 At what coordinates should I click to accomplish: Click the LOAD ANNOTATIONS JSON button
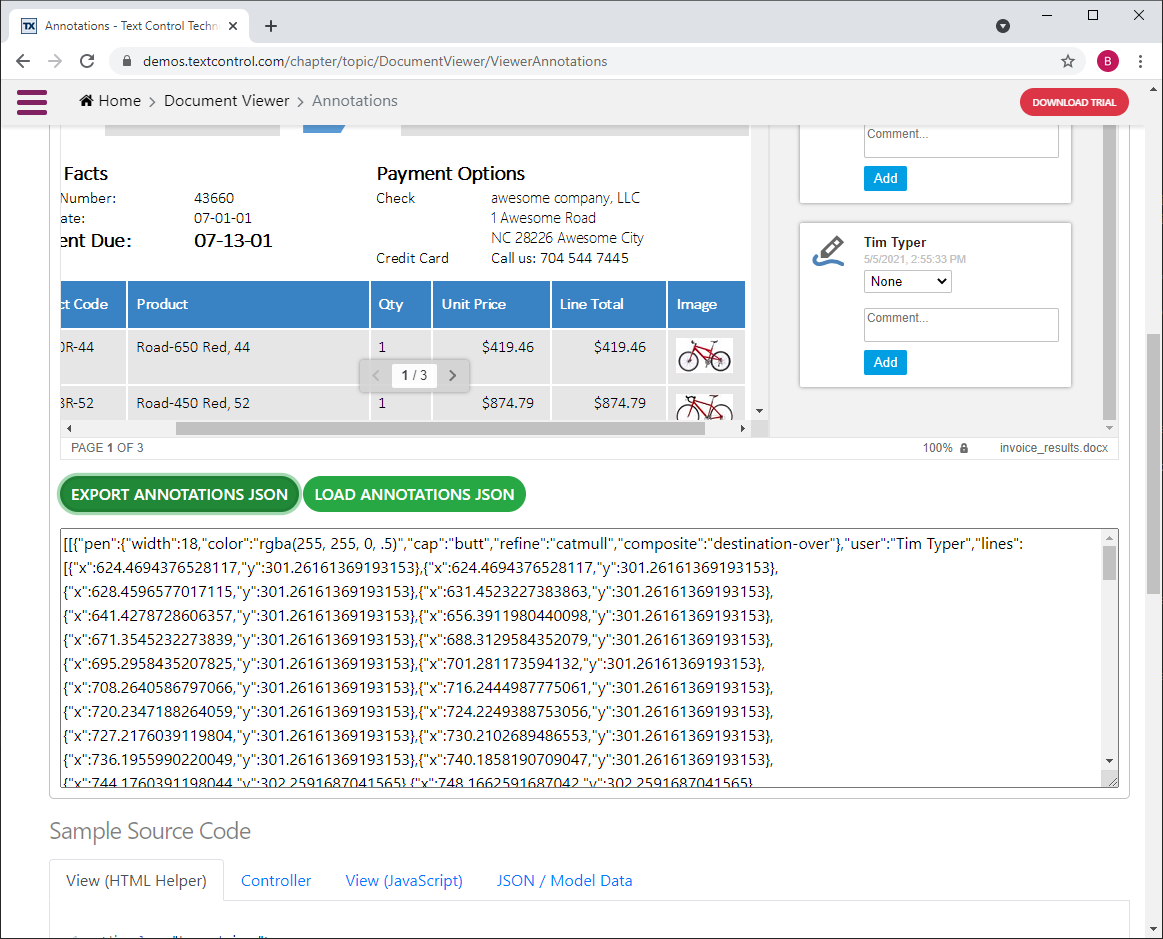point(414,494)
